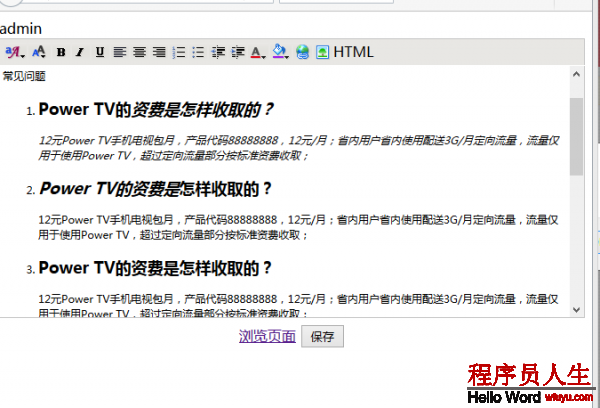Insert numbered list

tap(179, 52)
